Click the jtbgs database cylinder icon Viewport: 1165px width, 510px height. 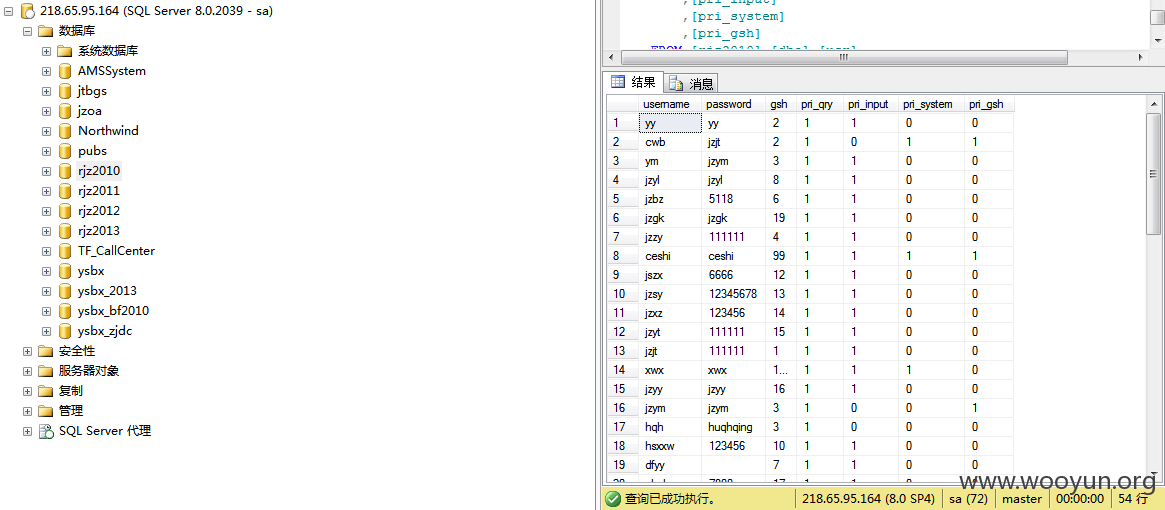pyautogui.click(x=65, y=91)
